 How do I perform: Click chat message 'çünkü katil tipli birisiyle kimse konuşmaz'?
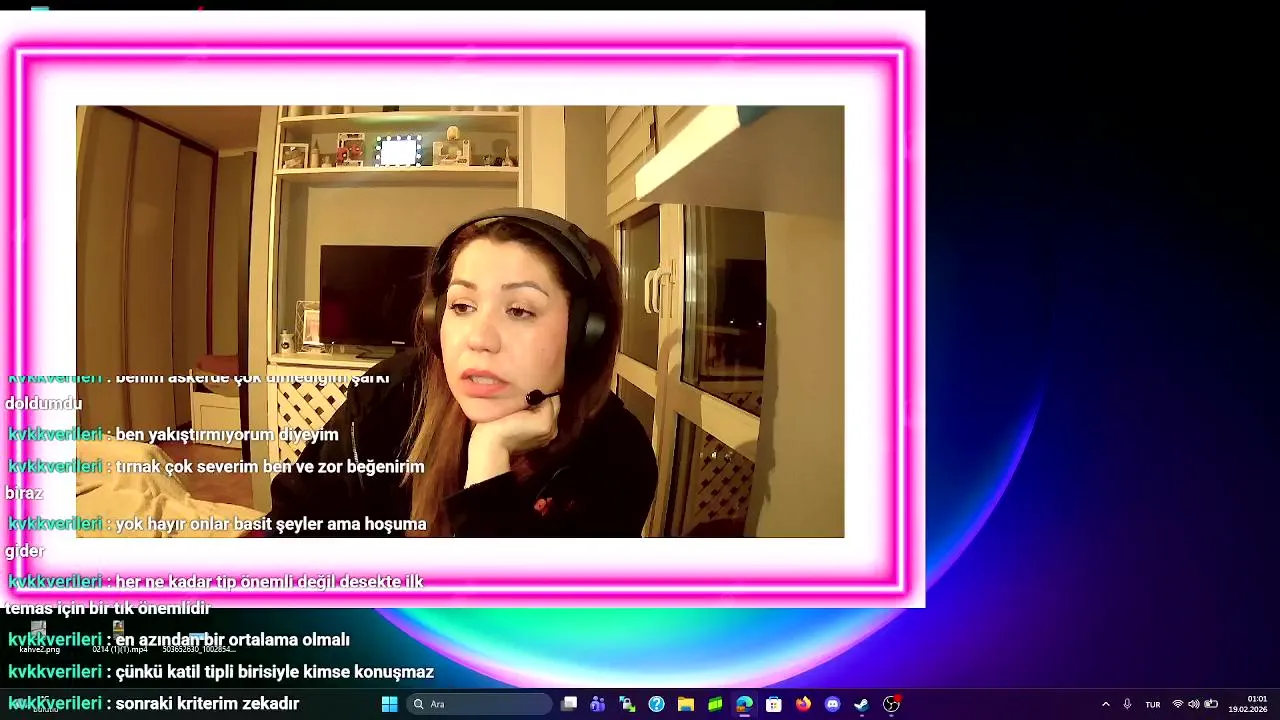coord(274,671)
